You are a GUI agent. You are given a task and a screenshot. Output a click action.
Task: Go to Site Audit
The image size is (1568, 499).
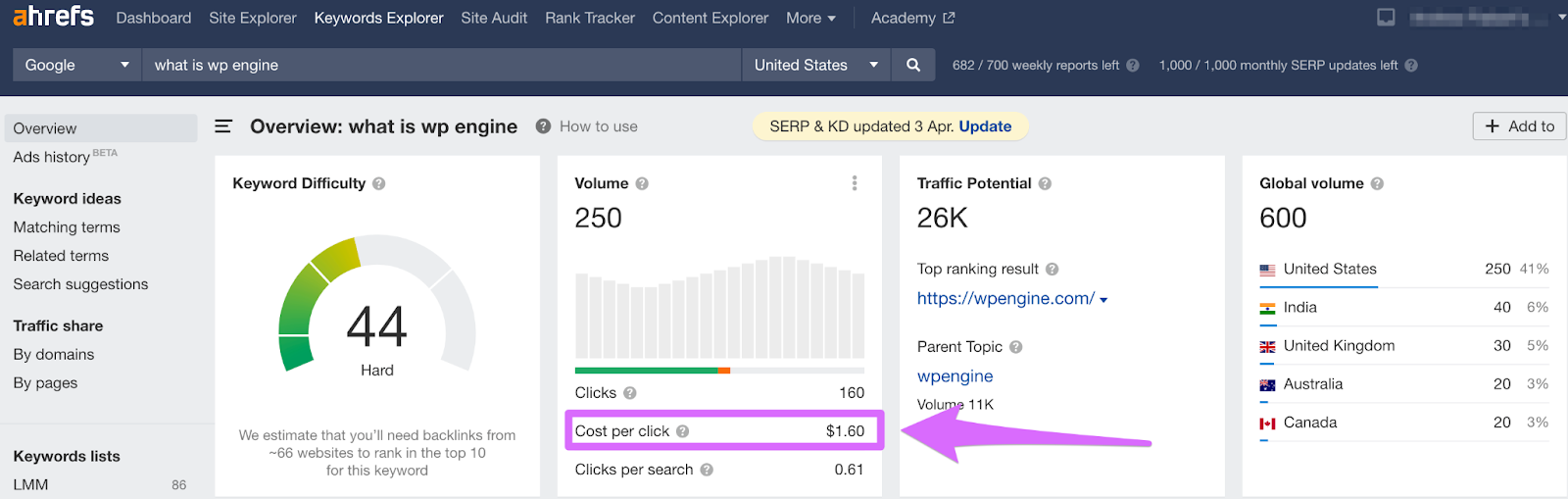(x=494, y=18)
